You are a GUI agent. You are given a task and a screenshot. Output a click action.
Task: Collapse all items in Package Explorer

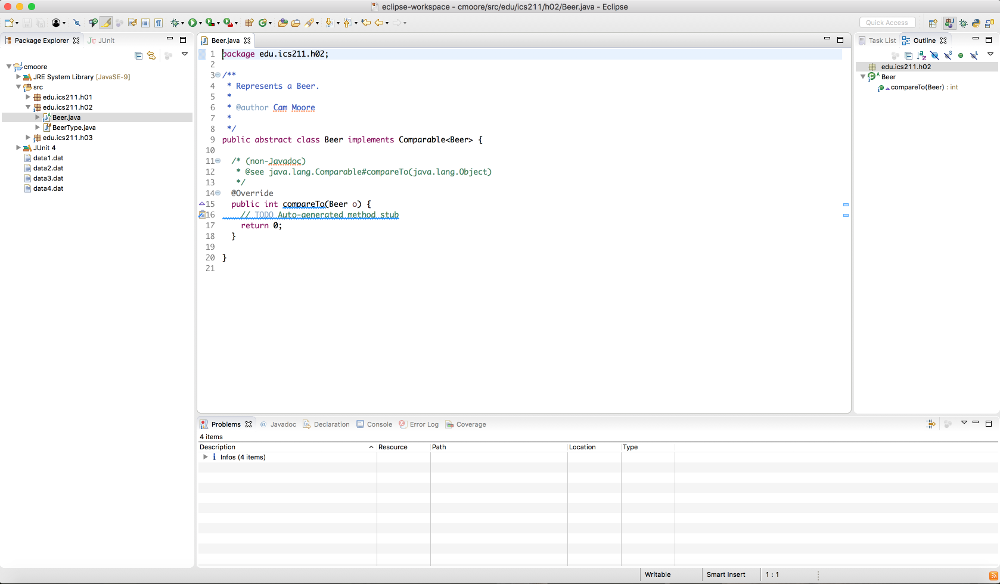(x=139, y=55)
